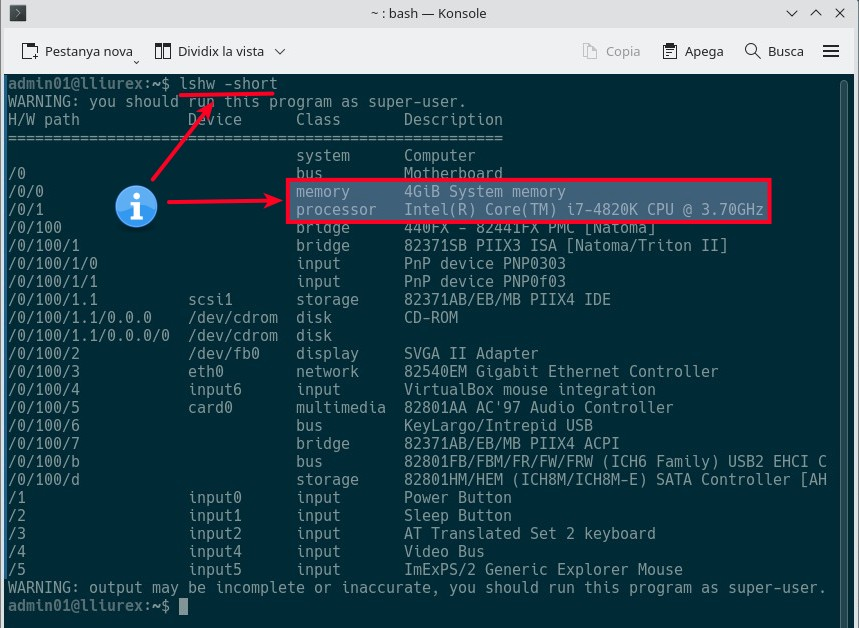This screenshot has height=628, width=859.
Task: Click the underlined 'lshw -short' command text
Action: pyautogui.click(x=229, y=83)
